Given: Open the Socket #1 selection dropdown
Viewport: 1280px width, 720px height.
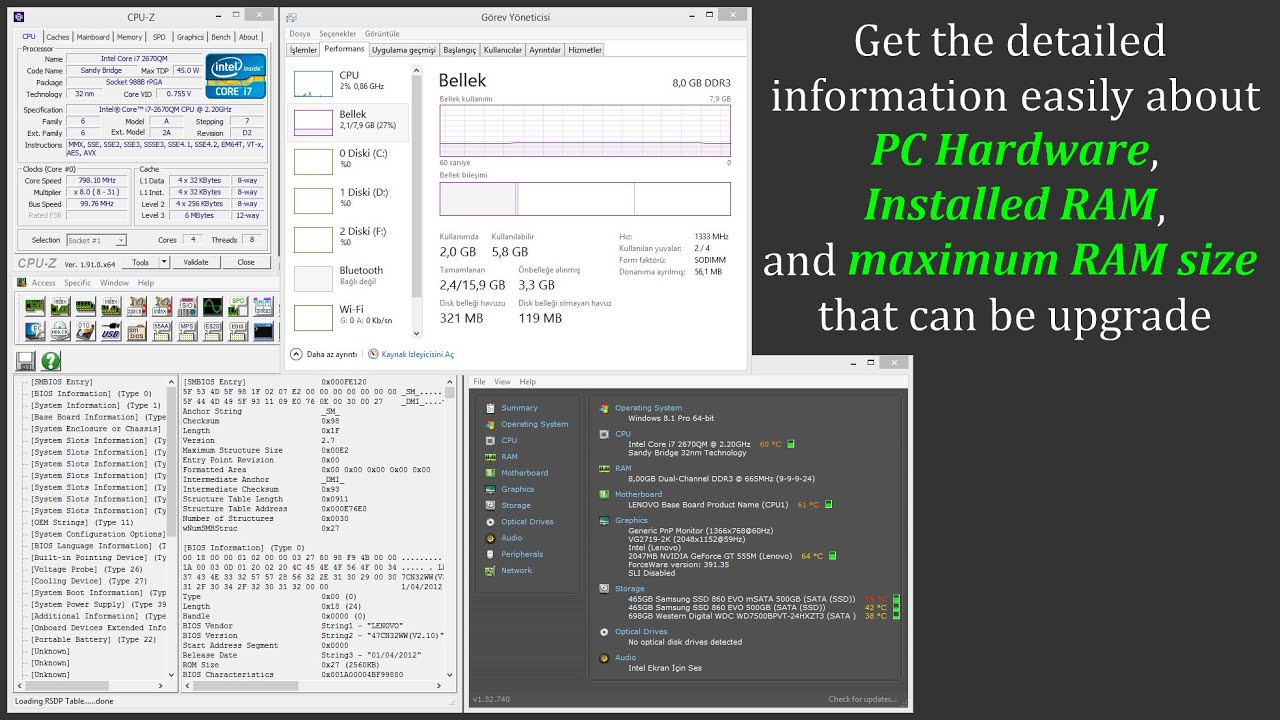Looking at the screenshot, I should coord(96,240).
